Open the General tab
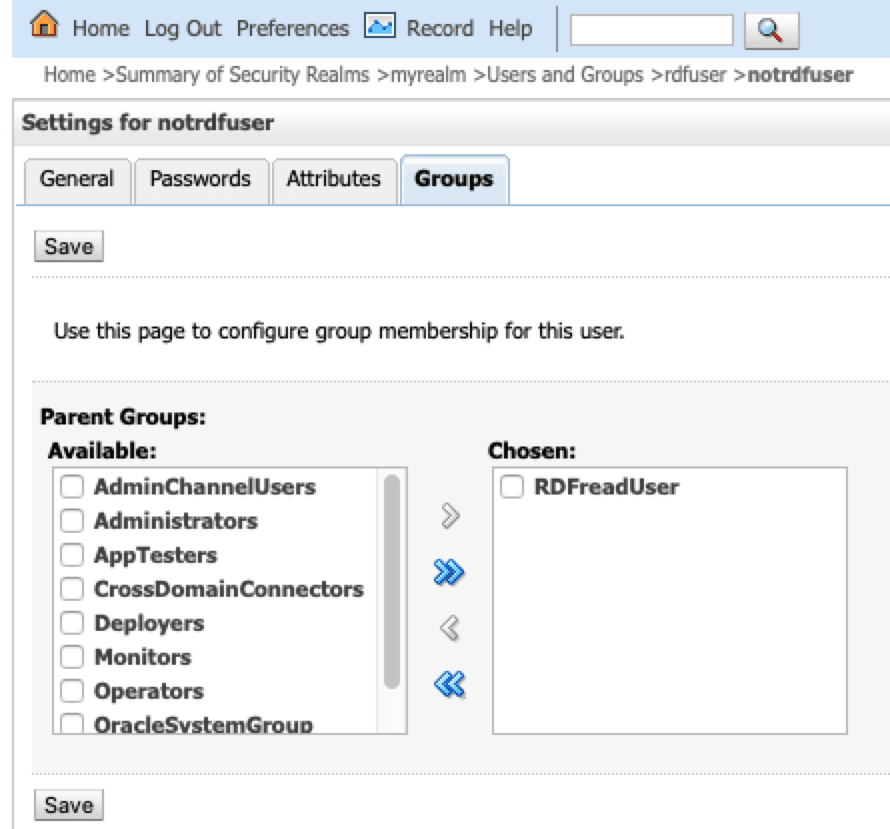 coord(77,180)
